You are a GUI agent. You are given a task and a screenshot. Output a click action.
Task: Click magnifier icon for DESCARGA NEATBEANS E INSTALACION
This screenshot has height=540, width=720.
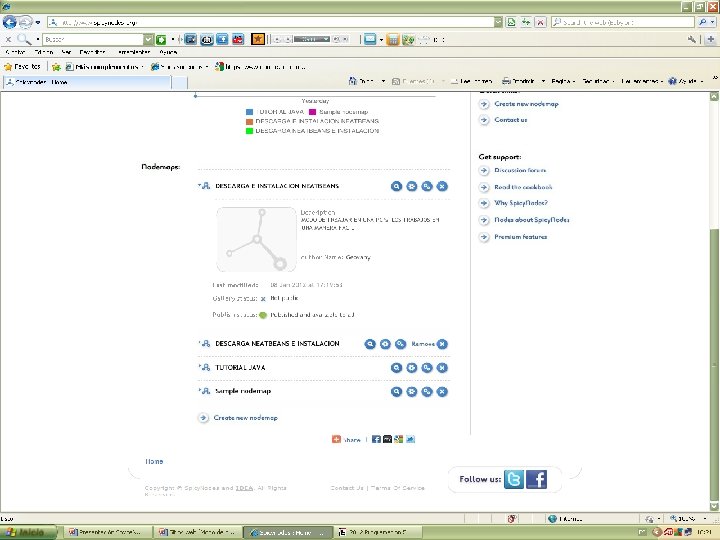tap(370, 344)
